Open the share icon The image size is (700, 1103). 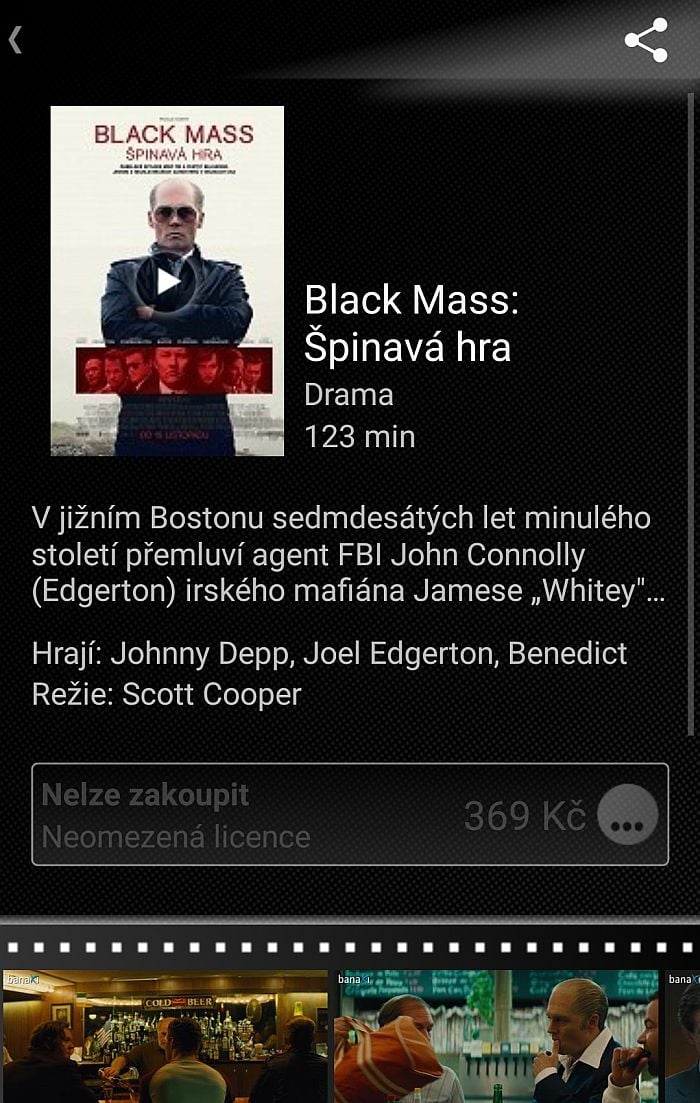click(x=646, y=40)
